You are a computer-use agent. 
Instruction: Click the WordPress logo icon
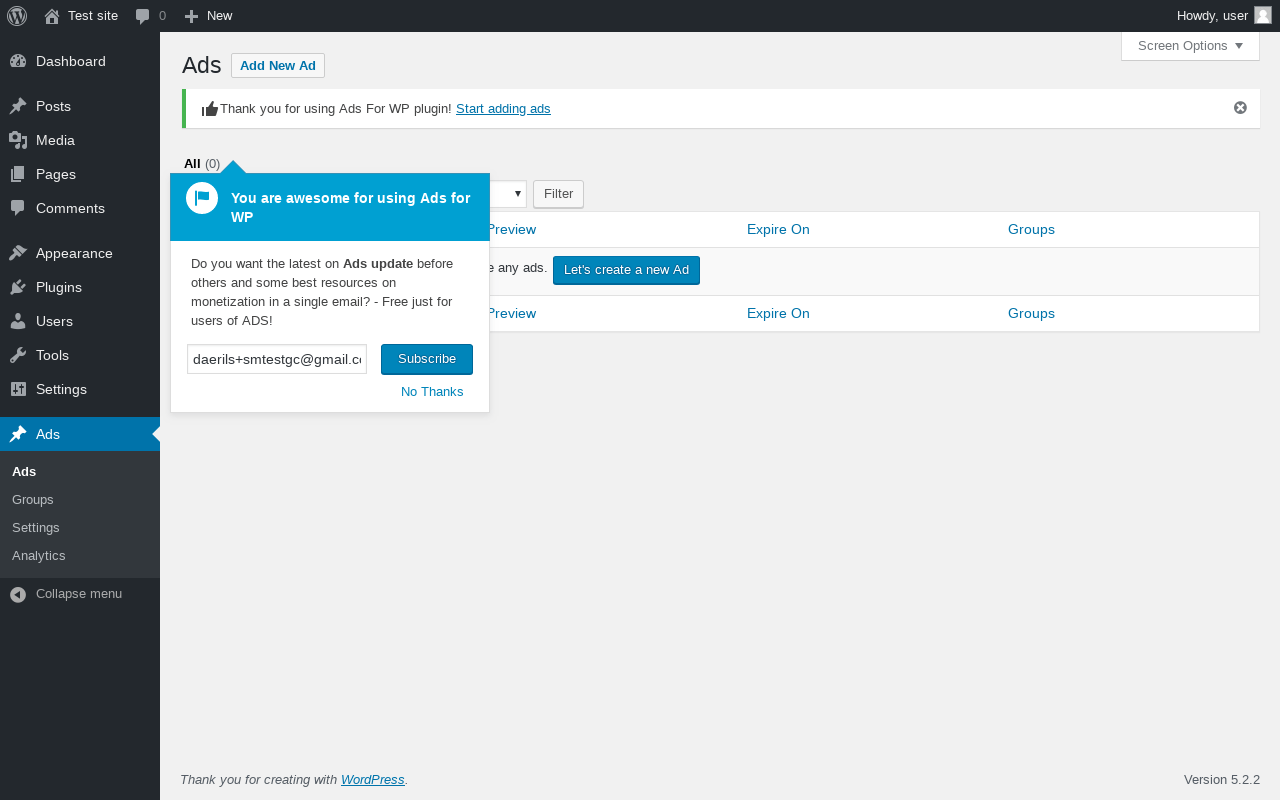pos(17,16)
